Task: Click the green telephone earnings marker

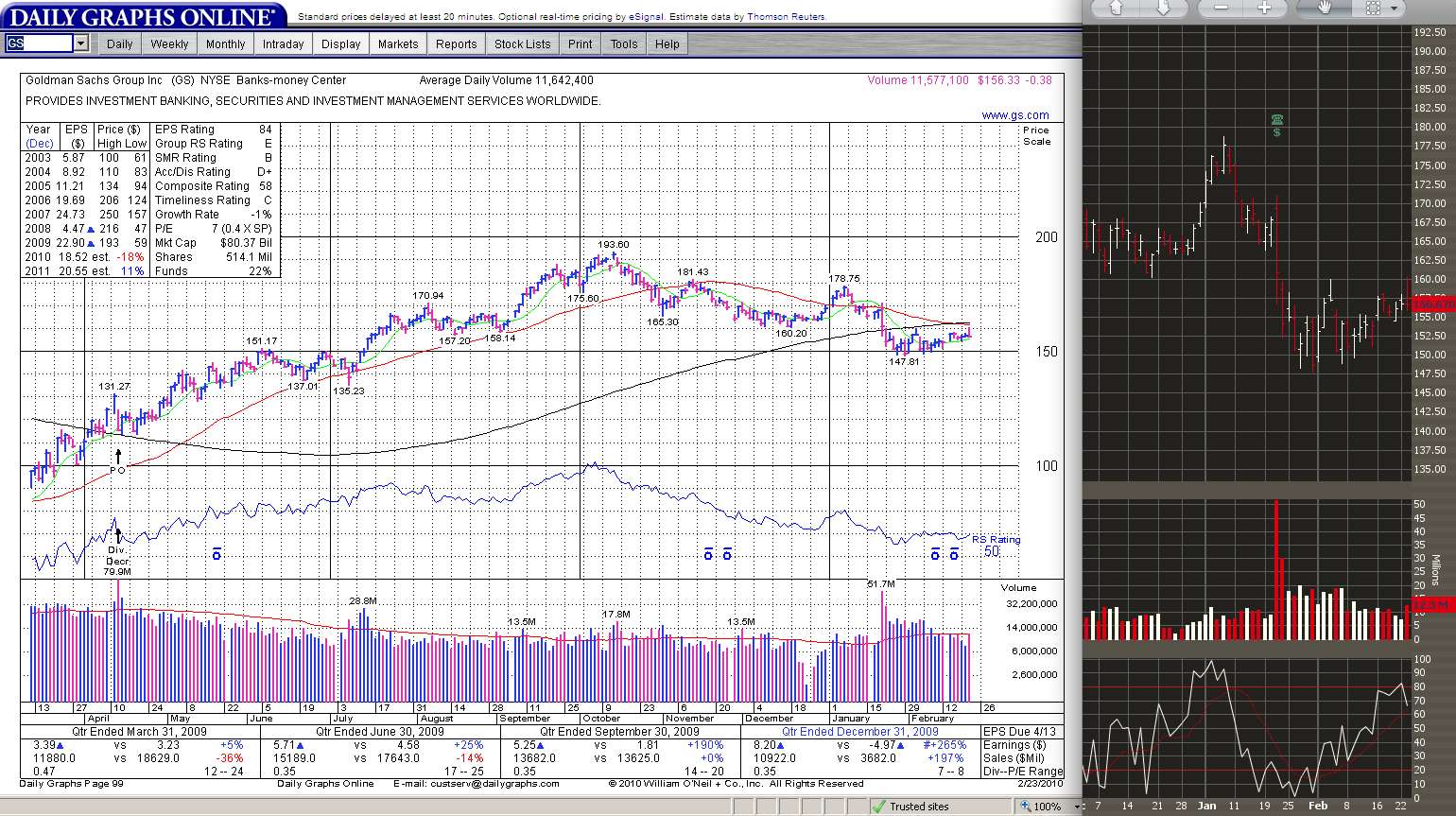Action: coord(1276,120)
